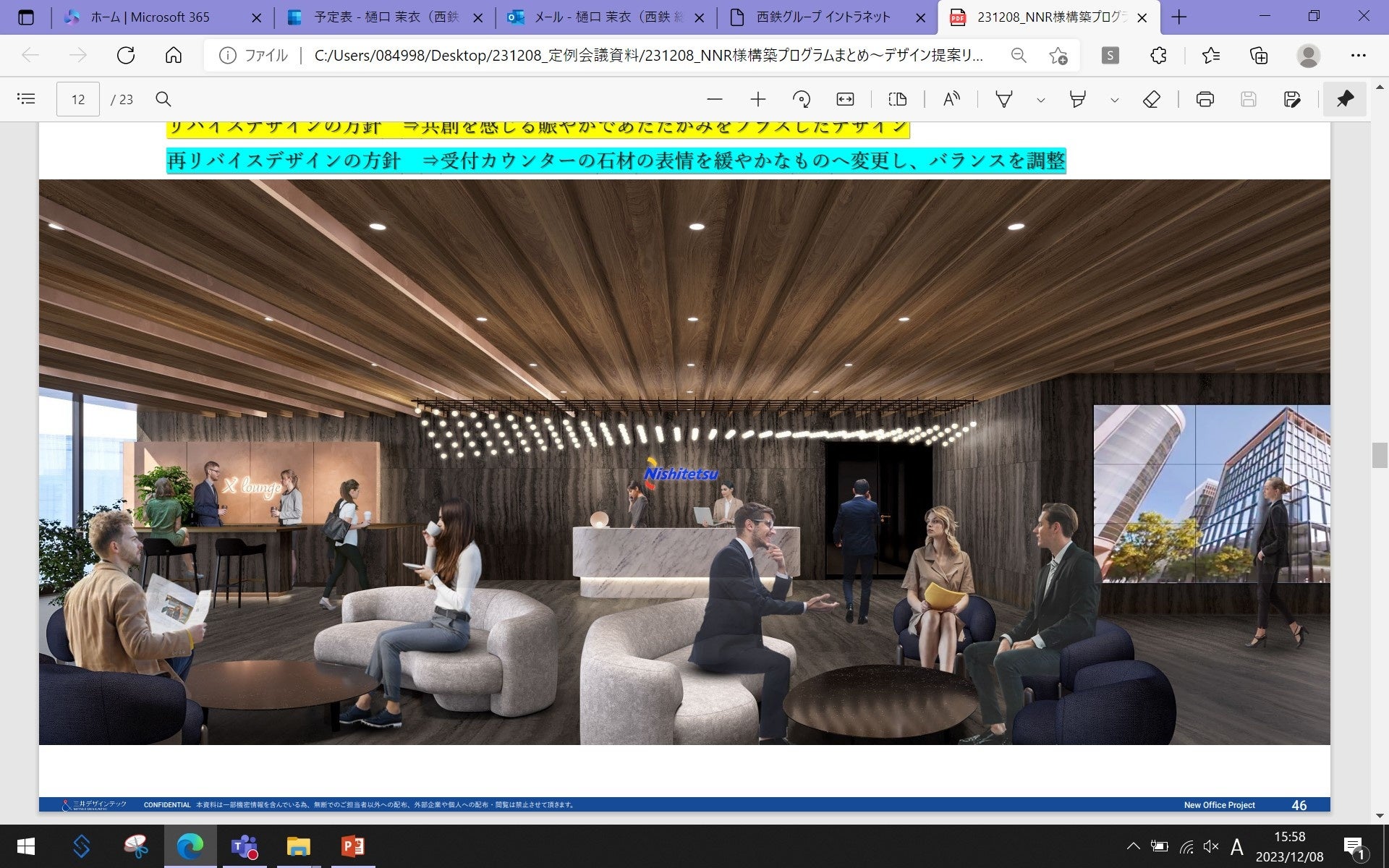Print the PDF document
1389x868 pixels.
tap(1205, 99)
